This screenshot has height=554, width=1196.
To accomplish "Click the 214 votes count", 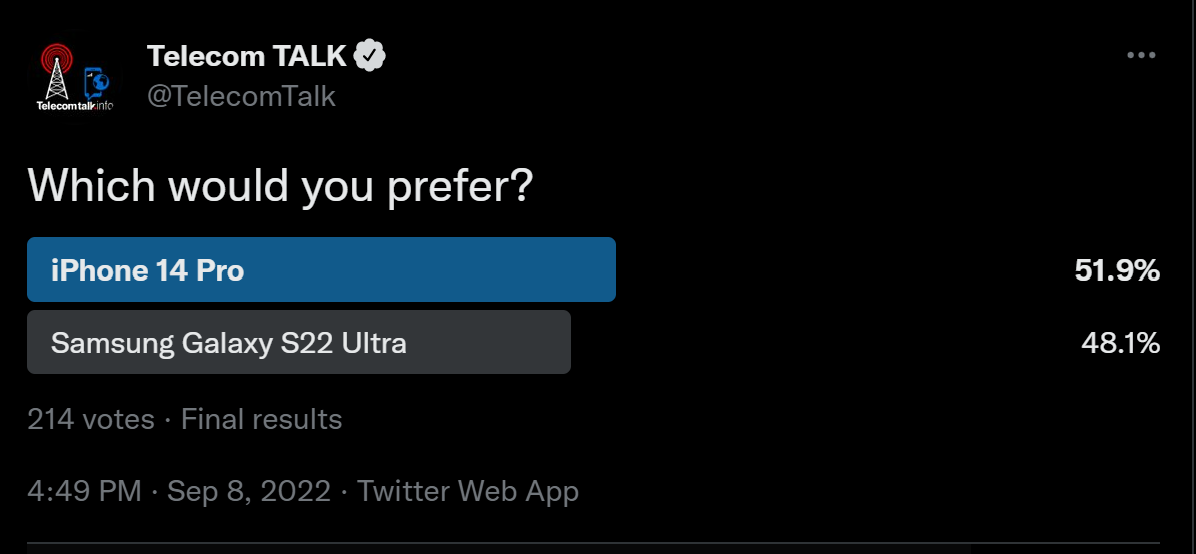I will [x=91, y=419].
